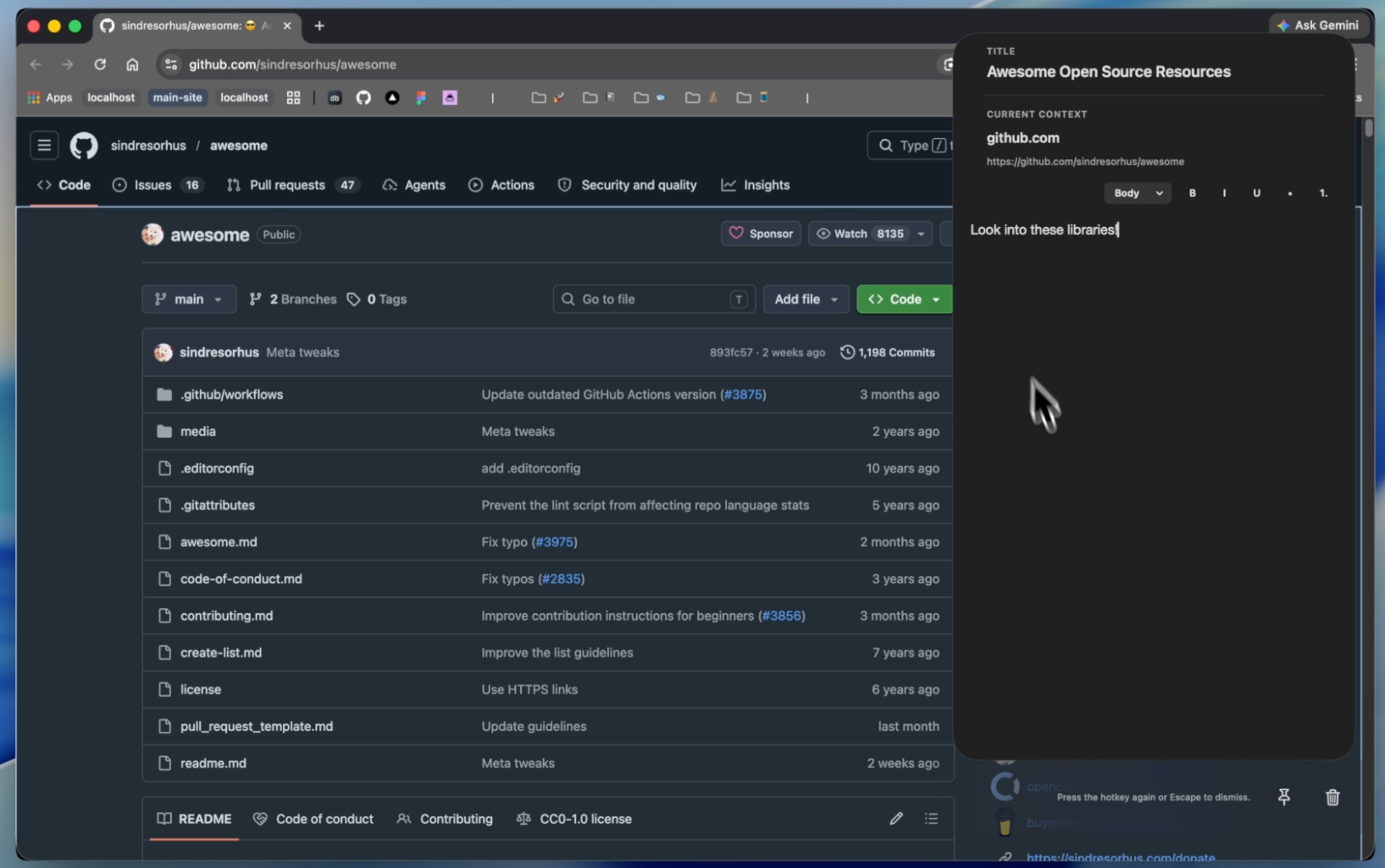Expand the main branch dropdown
Screen dimensions: 1385x868
pos(189,299)
